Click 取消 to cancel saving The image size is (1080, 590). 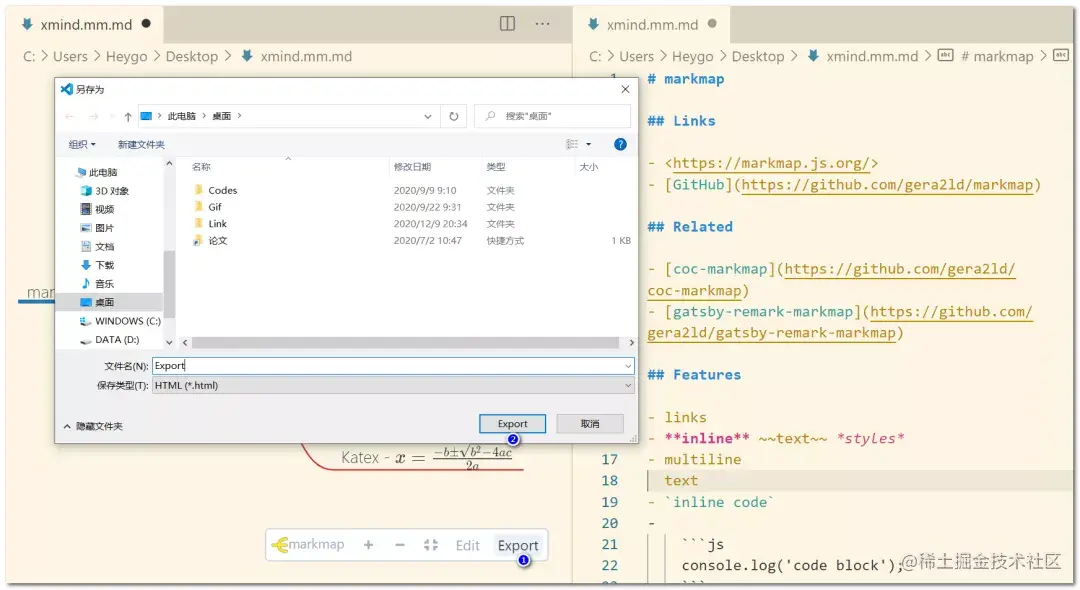point(590,423)
